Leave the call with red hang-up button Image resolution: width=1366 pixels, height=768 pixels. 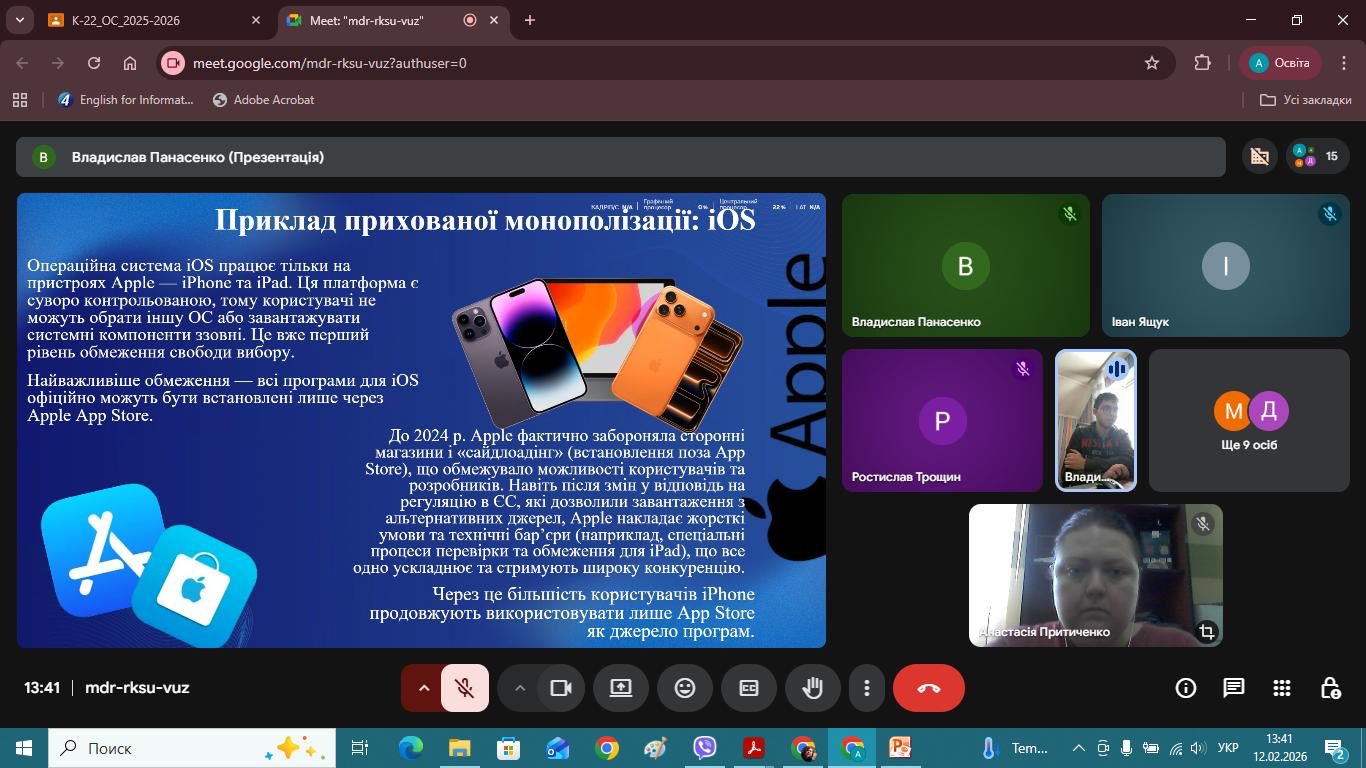(929, 688)
